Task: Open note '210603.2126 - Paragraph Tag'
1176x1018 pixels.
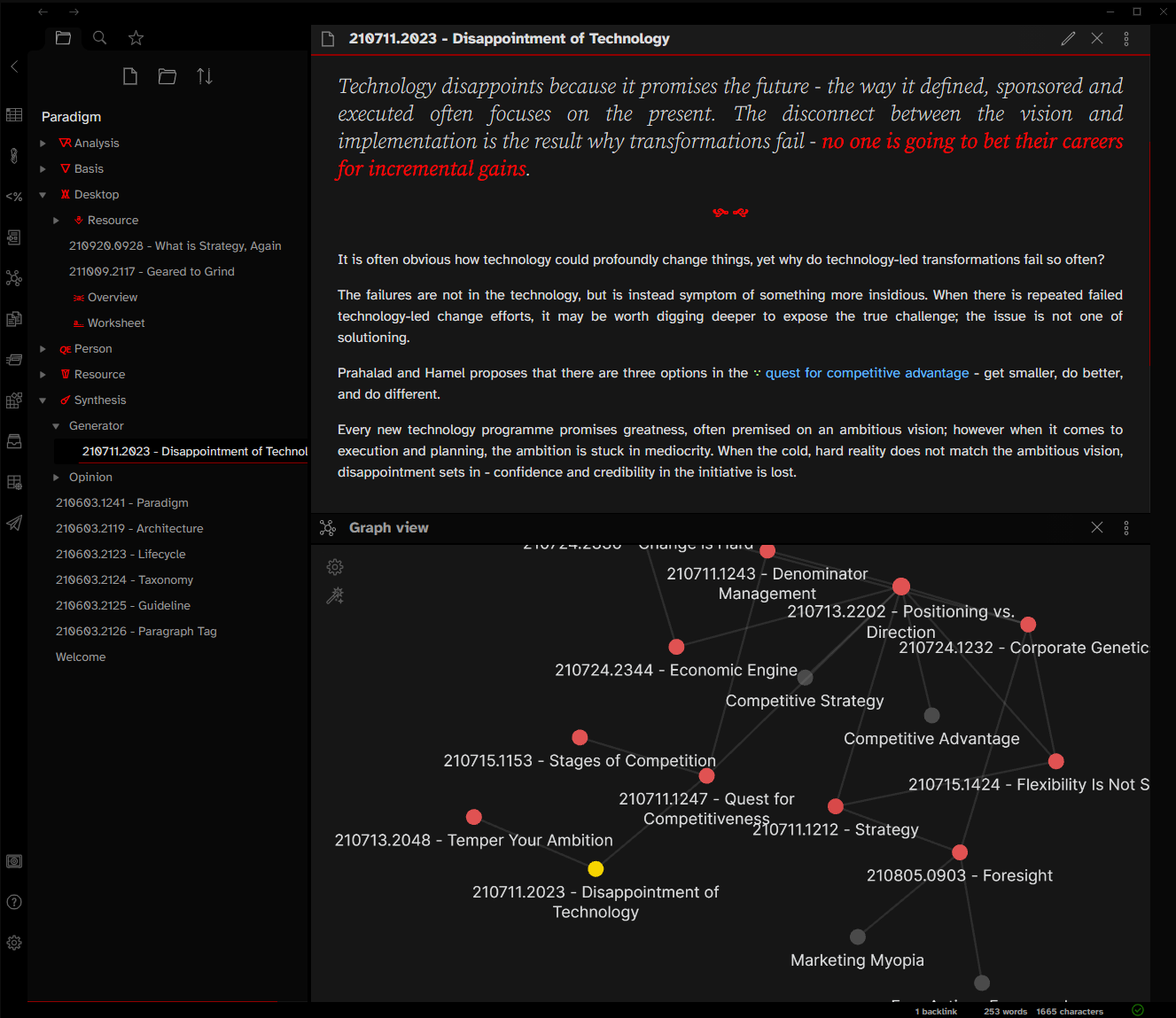Action: coord(136,631)
